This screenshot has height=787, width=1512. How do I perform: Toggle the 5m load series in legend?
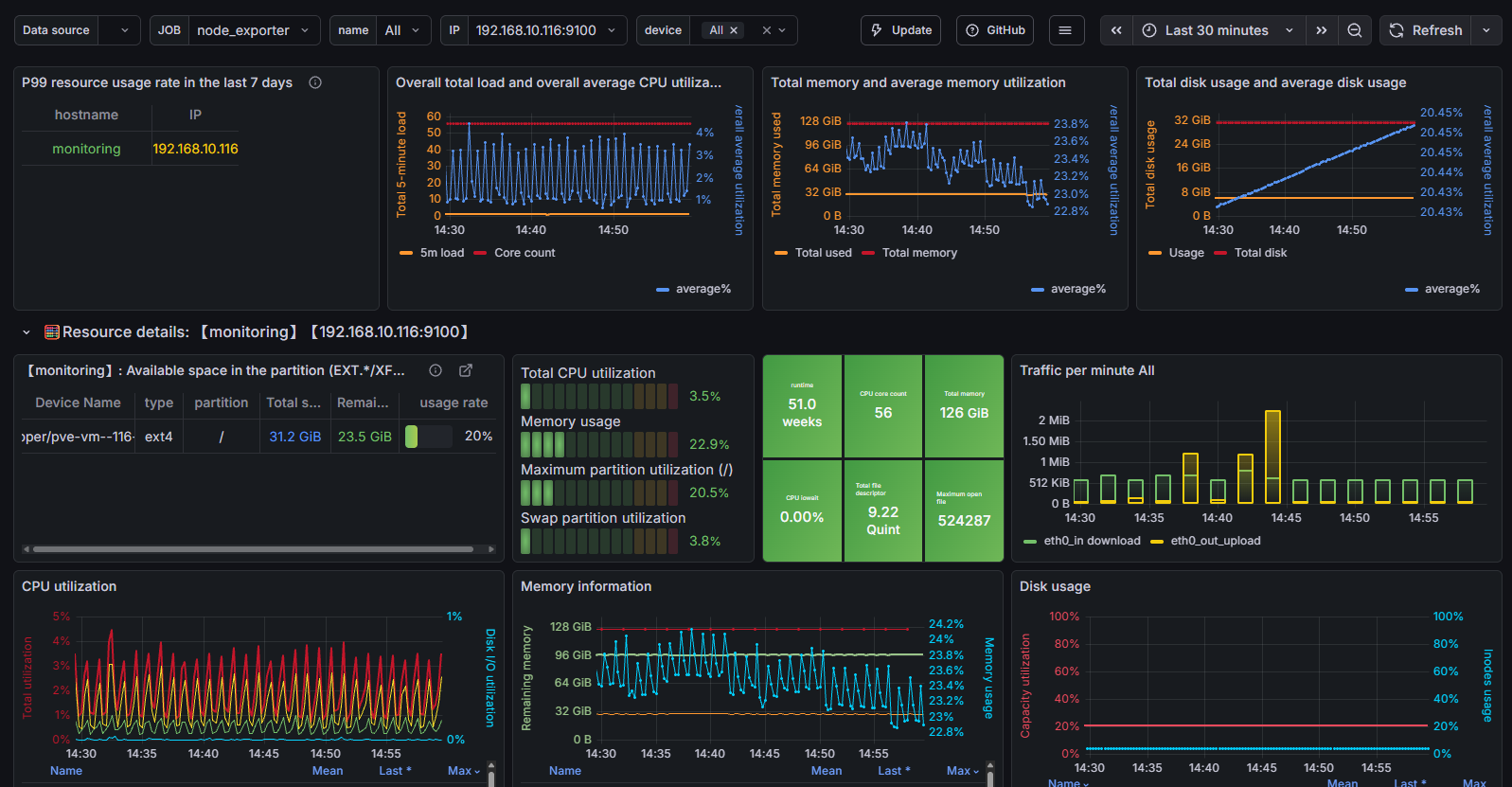pyautogui.click(x=441, y=253)
